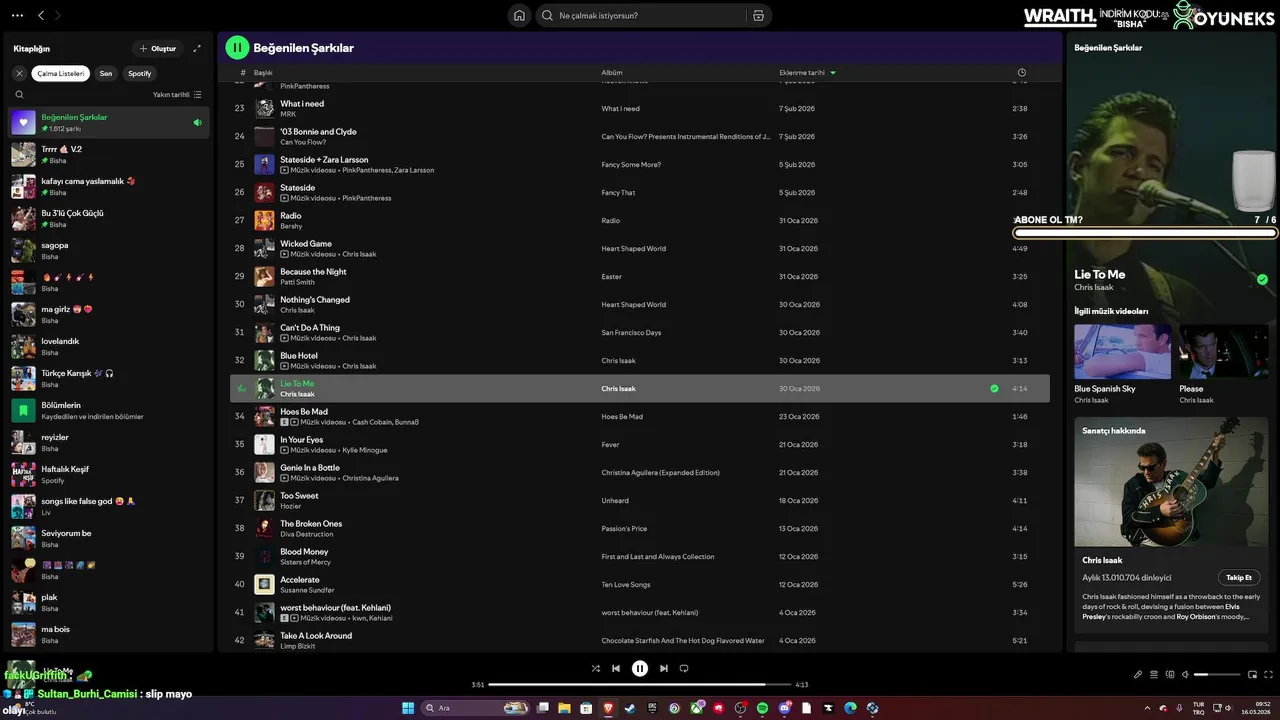Screen dimensions: 1280x720
Task: Open the 'Heart Shaped World' album for Wicked Game
Action: [x=633, y=248]
